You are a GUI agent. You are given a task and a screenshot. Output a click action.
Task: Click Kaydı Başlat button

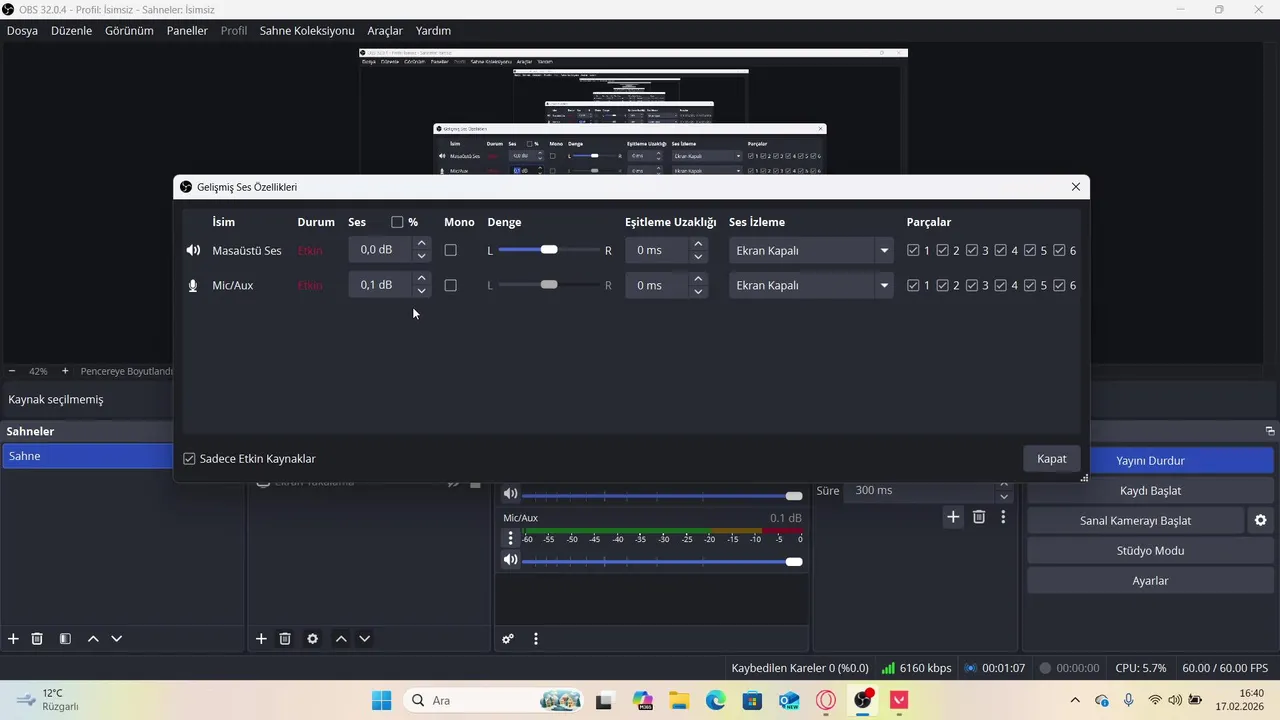[x=1150, y=491]
